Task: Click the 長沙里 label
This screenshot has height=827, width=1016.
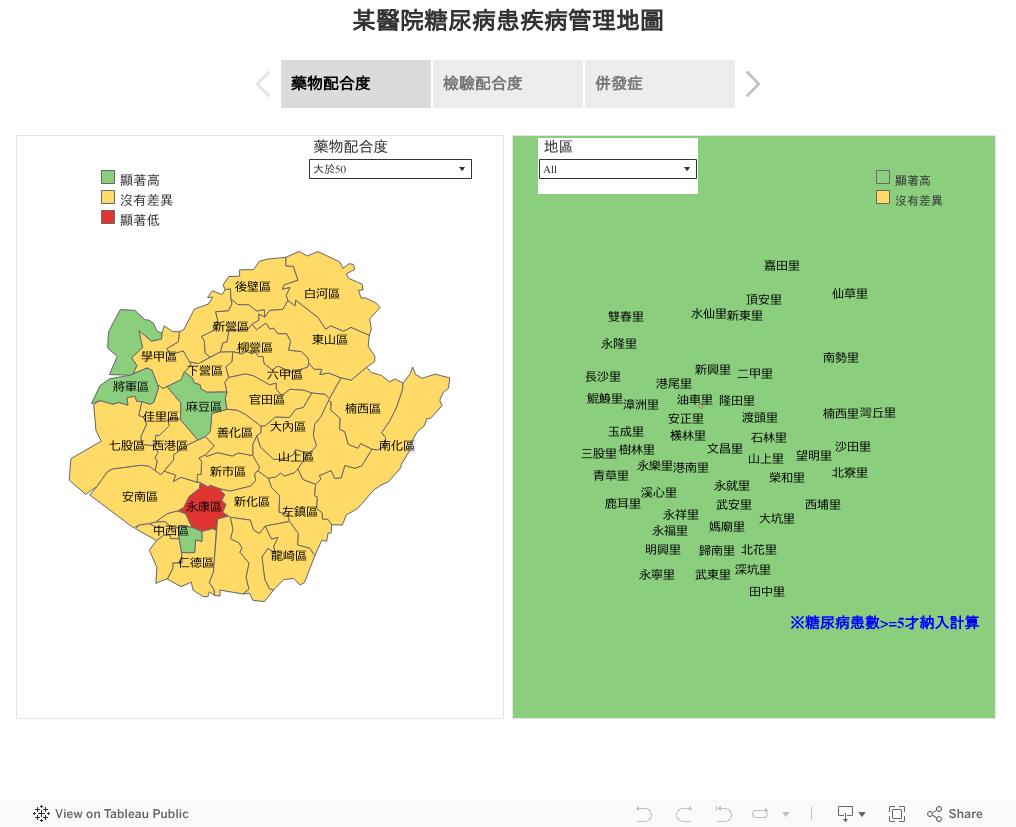Action: (x=603, y=377)
